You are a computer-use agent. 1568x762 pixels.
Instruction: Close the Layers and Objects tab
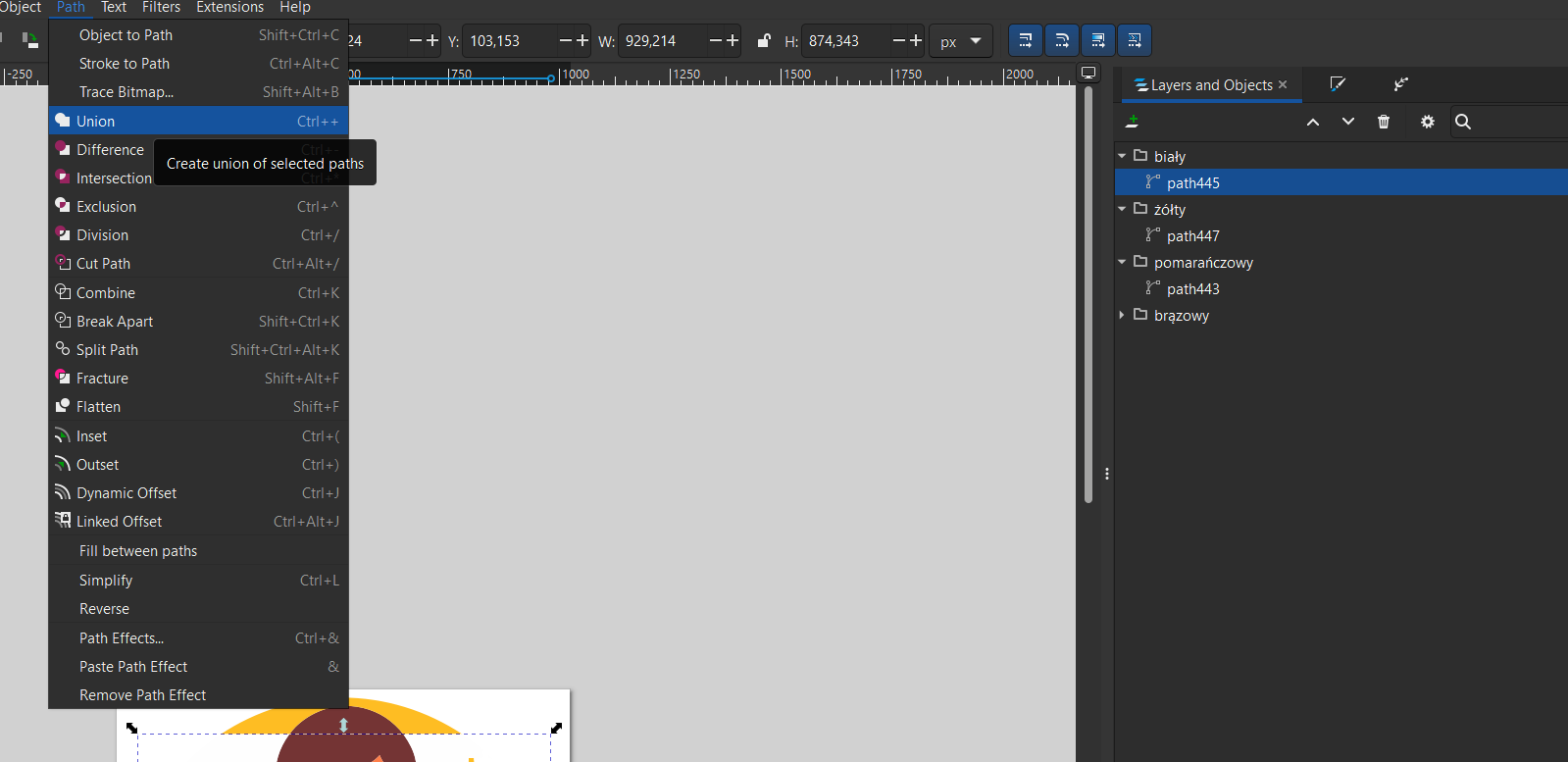coord(1283,84)
